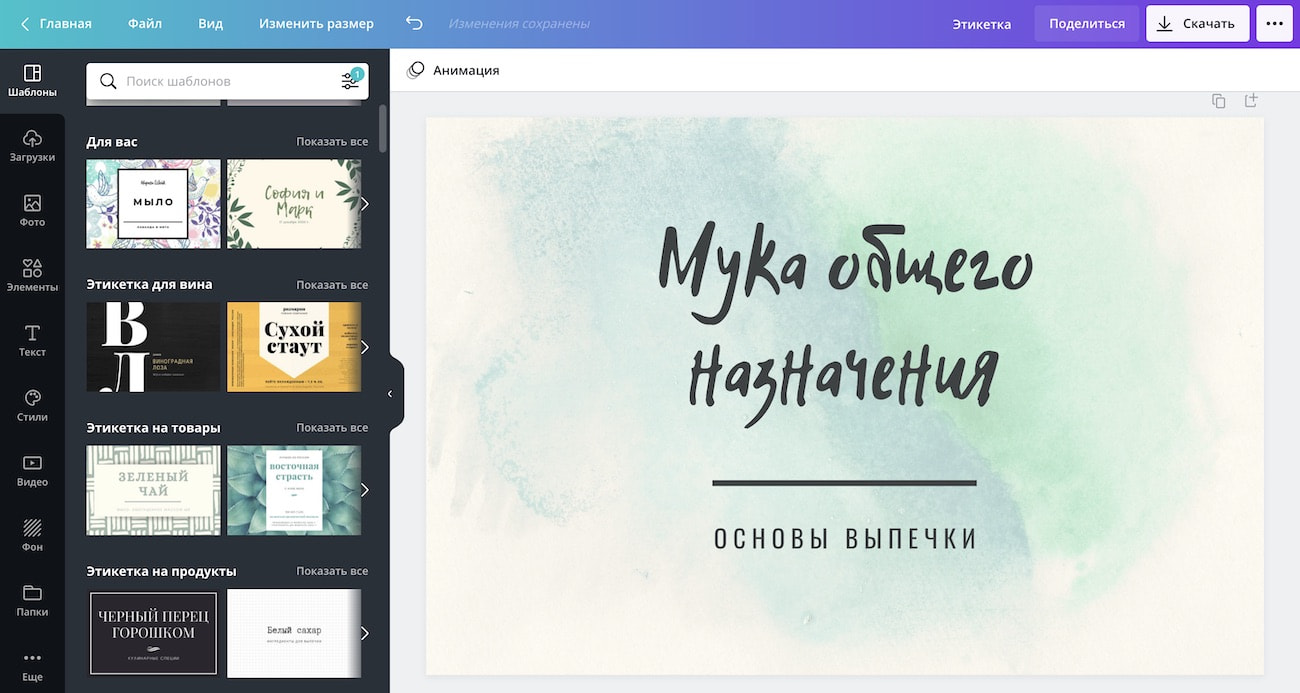Click the Для вас section heading
This screenshot has height=693, width=1300.
(x=112, y=142)
